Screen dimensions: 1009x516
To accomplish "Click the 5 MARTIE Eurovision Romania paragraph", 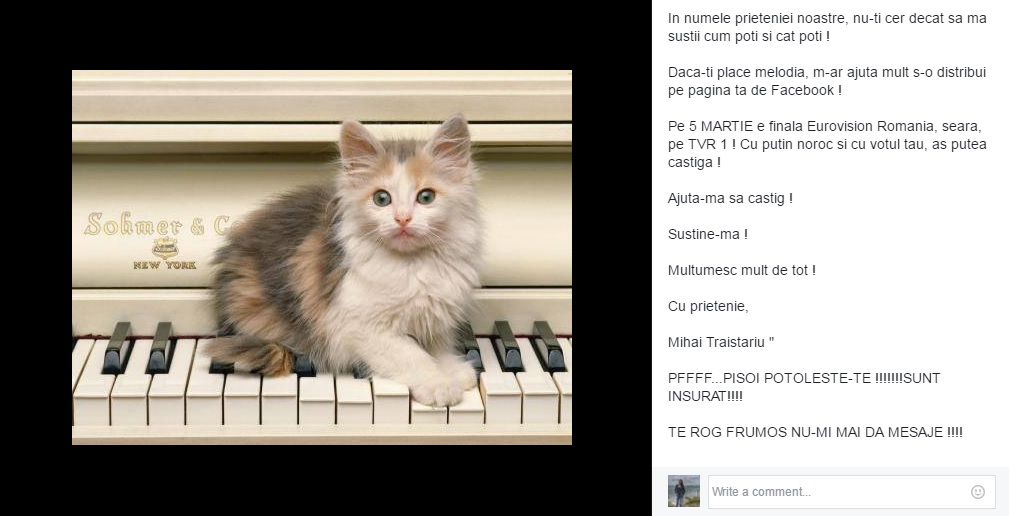I will click(827, 144).
